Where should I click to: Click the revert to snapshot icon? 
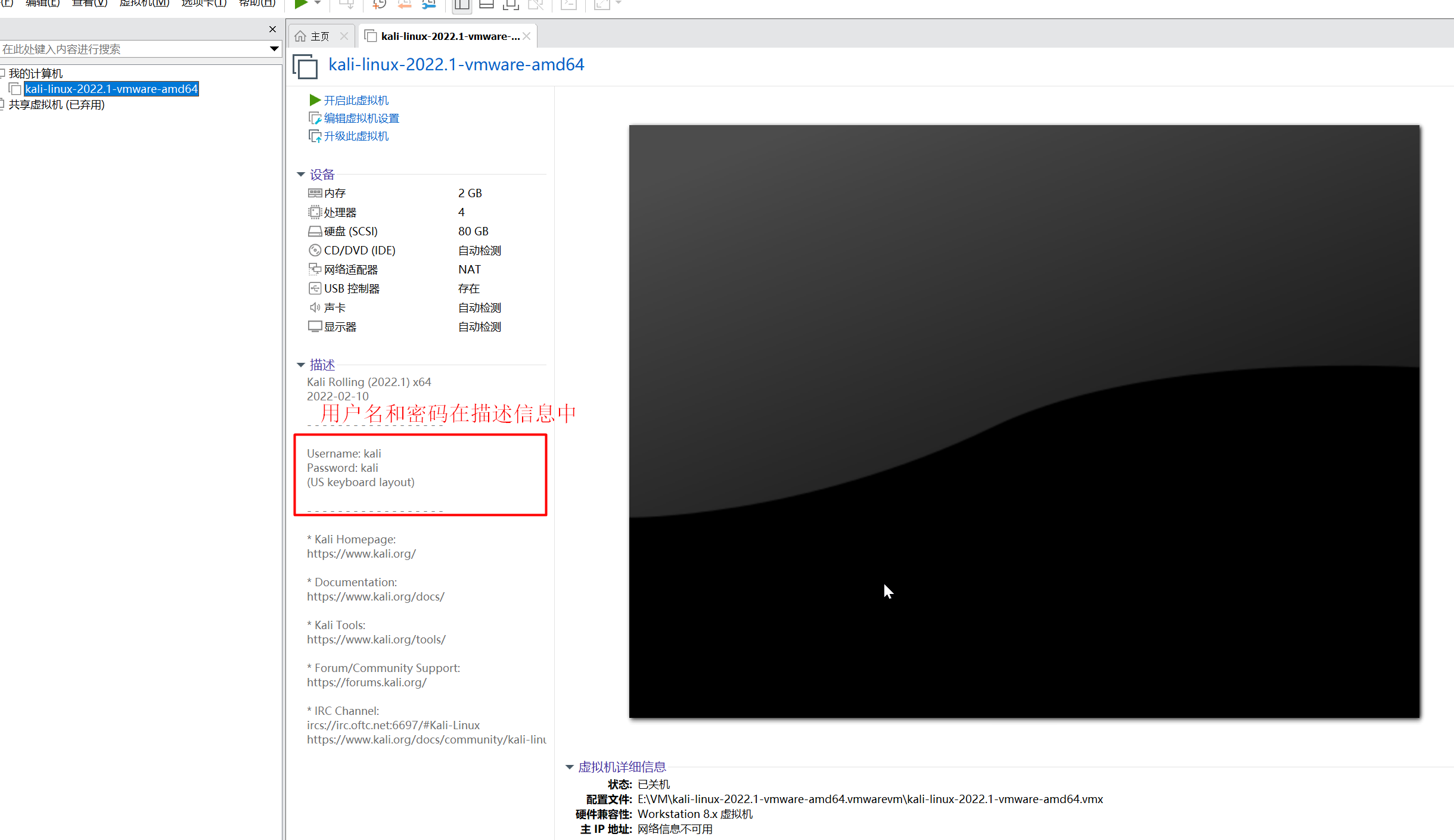(x=404, y=5)
